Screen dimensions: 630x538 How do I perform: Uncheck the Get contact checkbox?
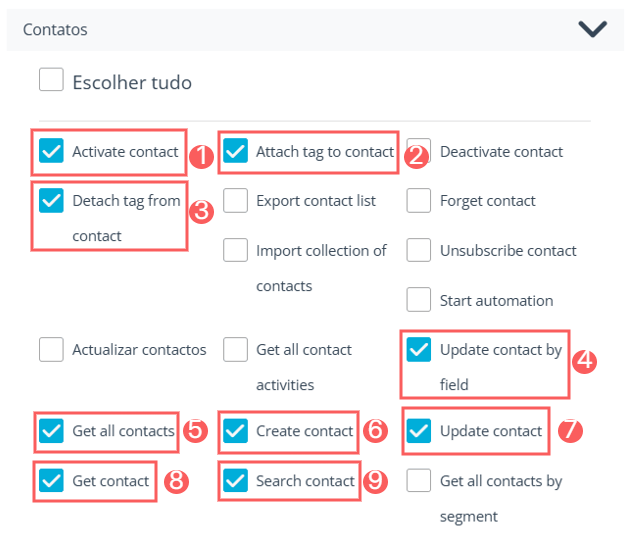52,481
